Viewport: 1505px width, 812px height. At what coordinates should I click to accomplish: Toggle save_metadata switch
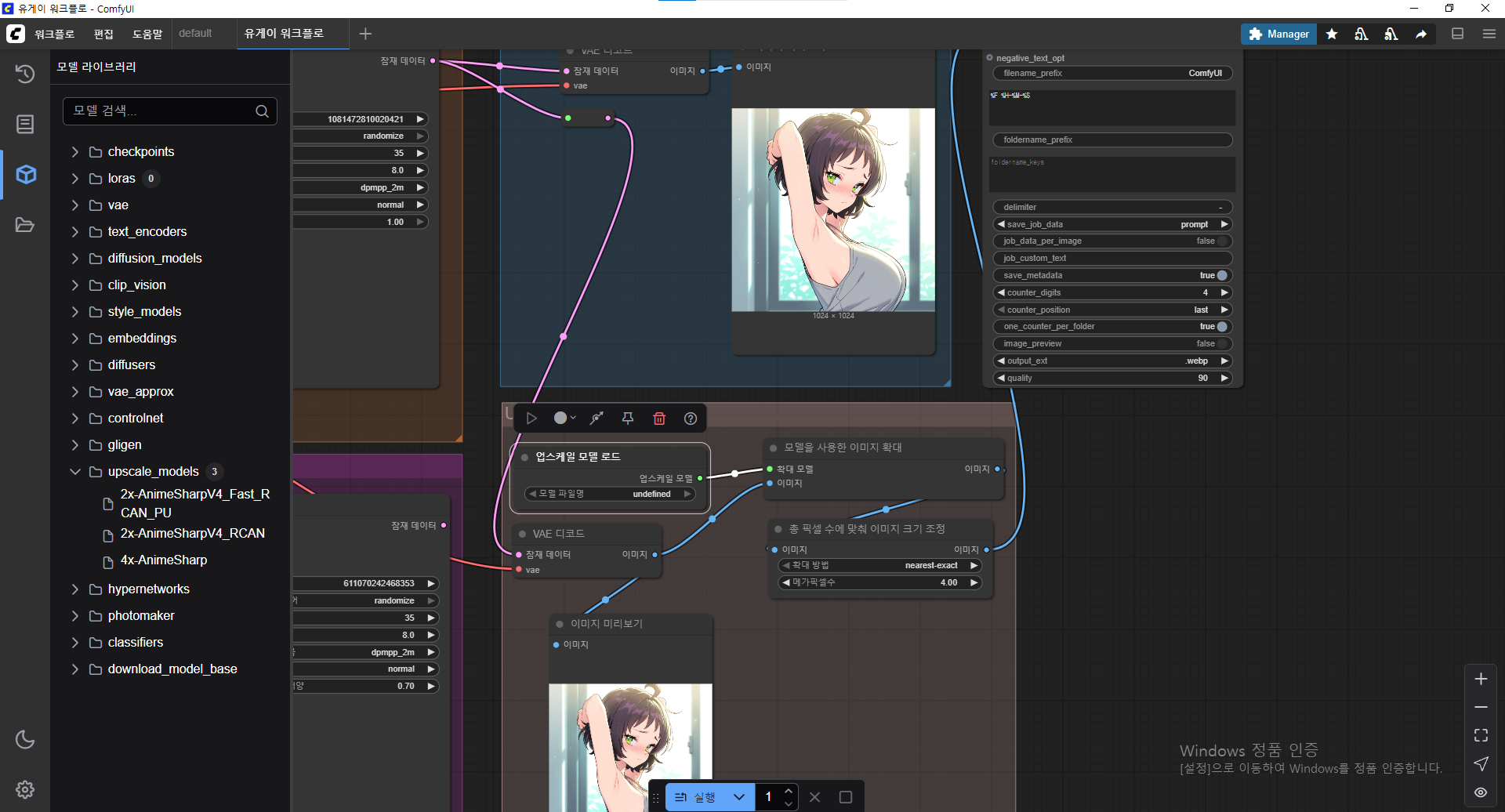(1222, 275)
